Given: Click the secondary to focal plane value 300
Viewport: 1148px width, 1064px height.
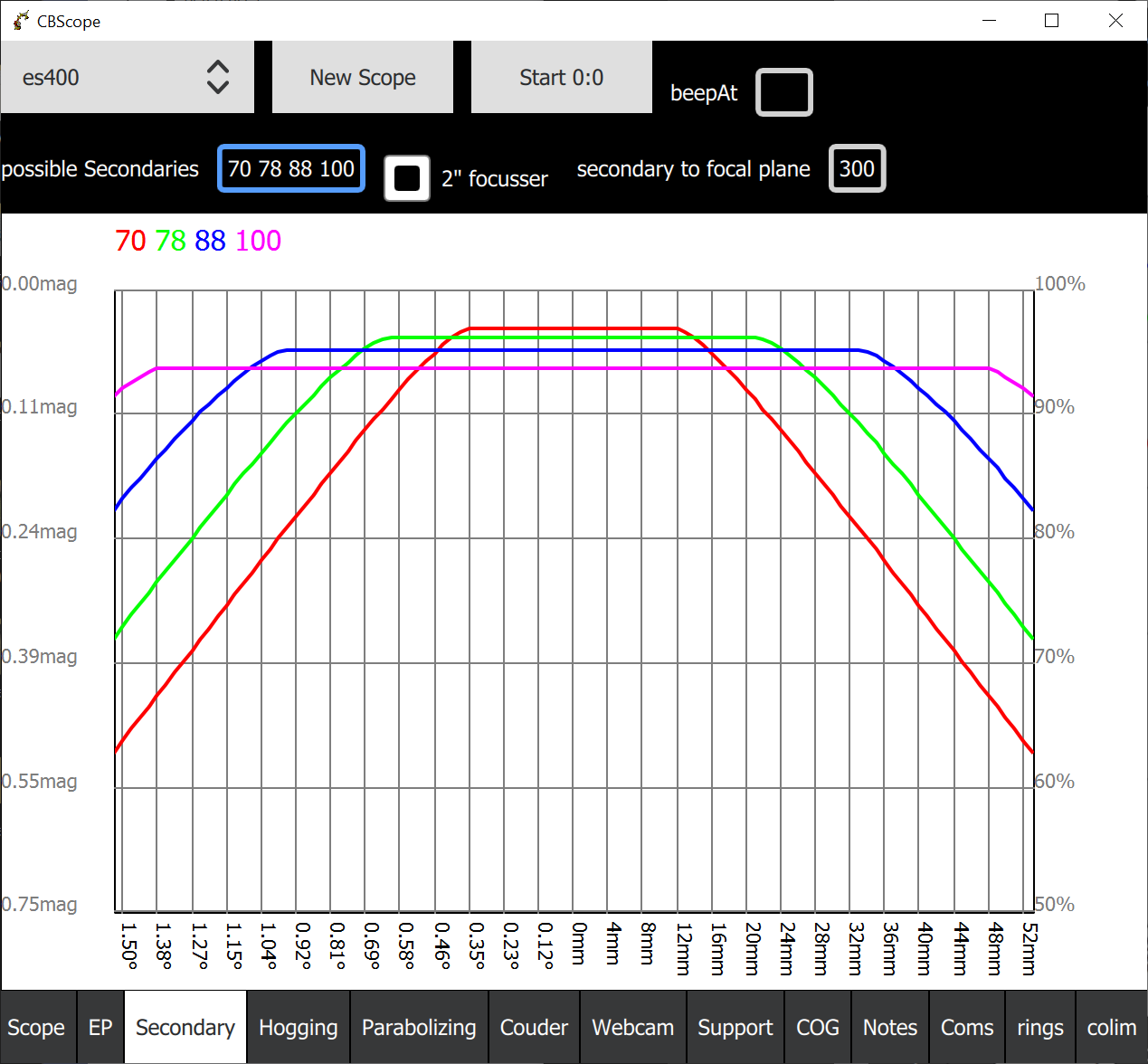Looking at the screenshot, I should point(857,168).
